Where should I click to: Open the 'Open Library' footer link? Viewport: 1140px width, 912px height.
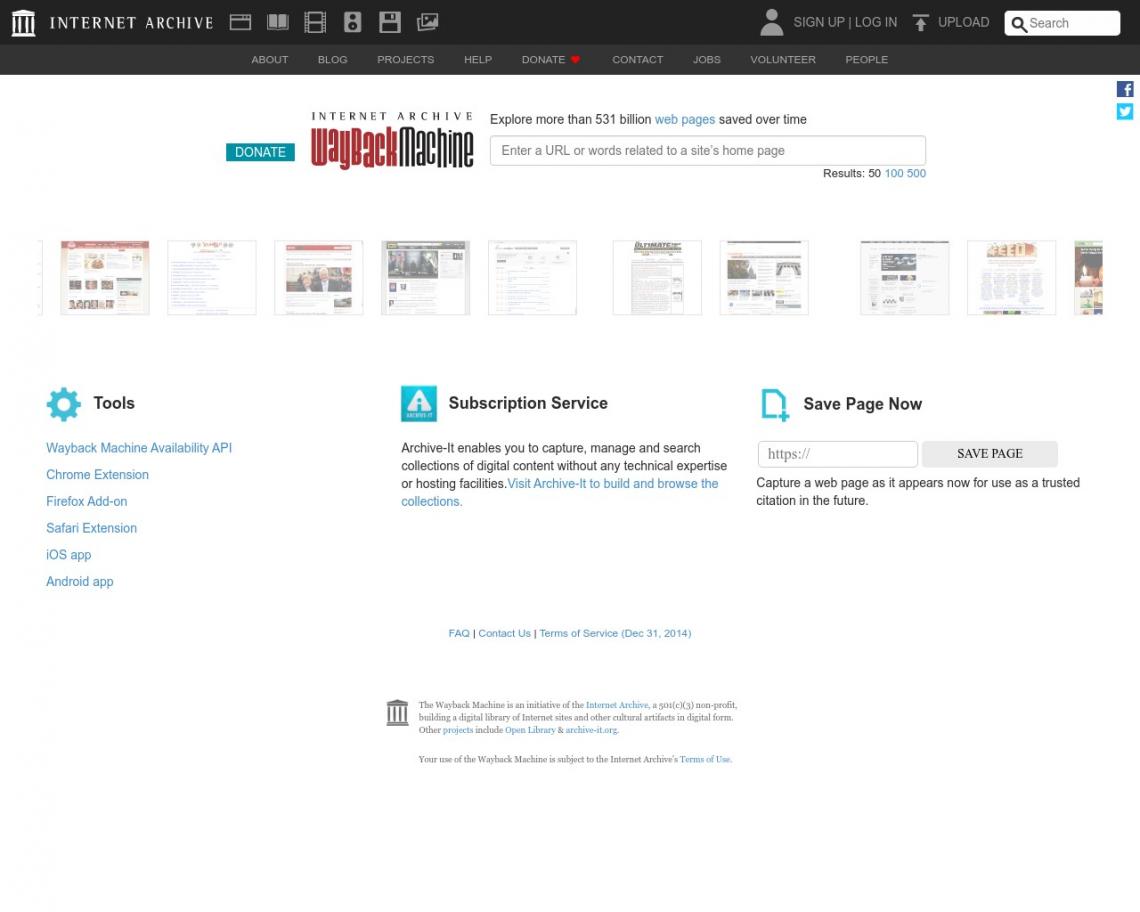530,730
